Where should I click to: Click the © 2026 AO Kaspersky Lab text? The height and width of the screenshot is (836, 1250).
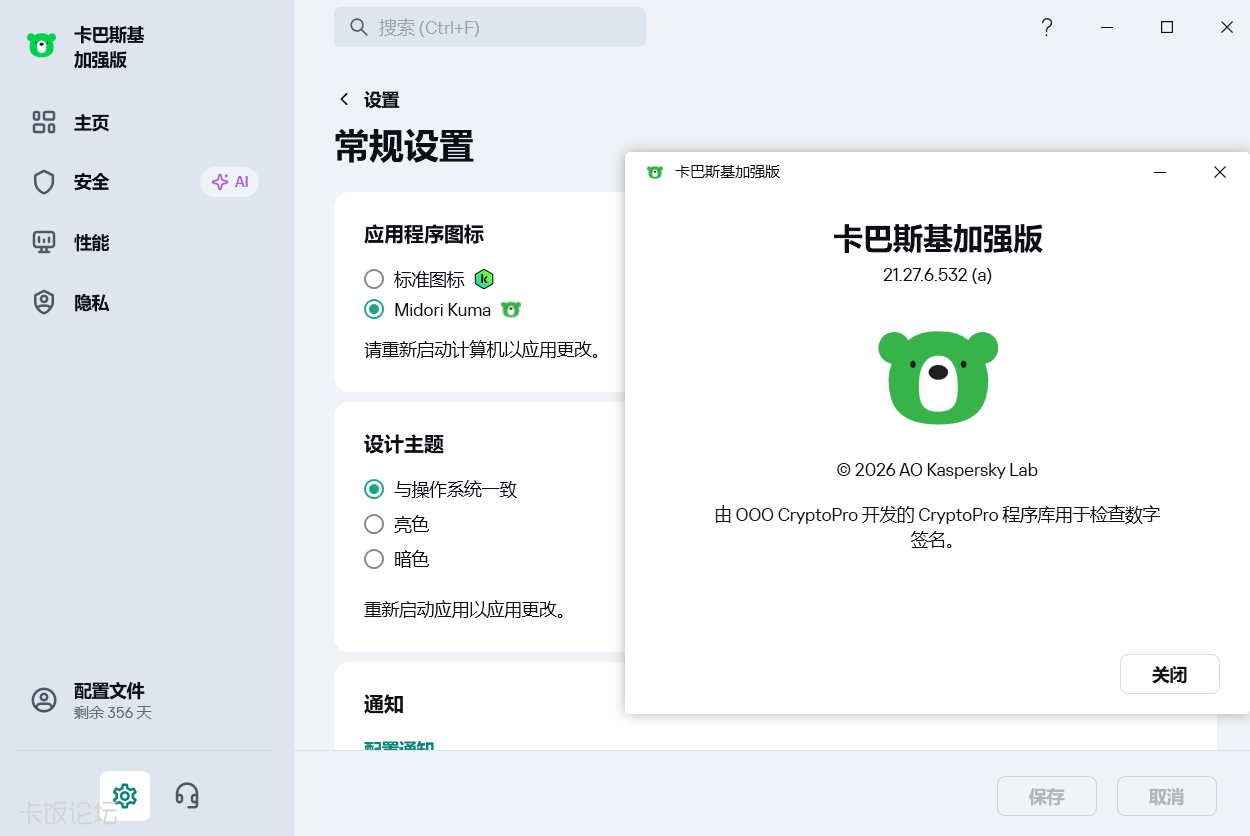[x=938, y=469]
